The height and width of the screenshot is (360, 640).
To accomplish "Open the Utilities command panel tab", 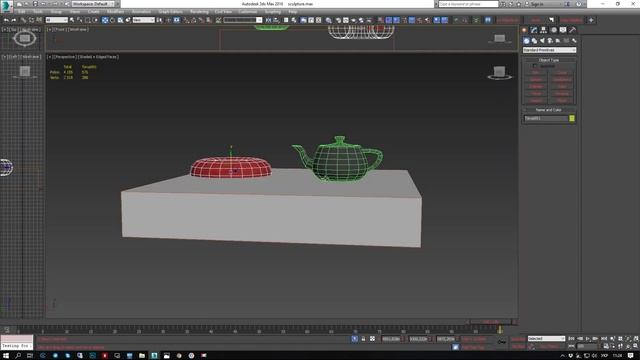I will coord(573,30).
